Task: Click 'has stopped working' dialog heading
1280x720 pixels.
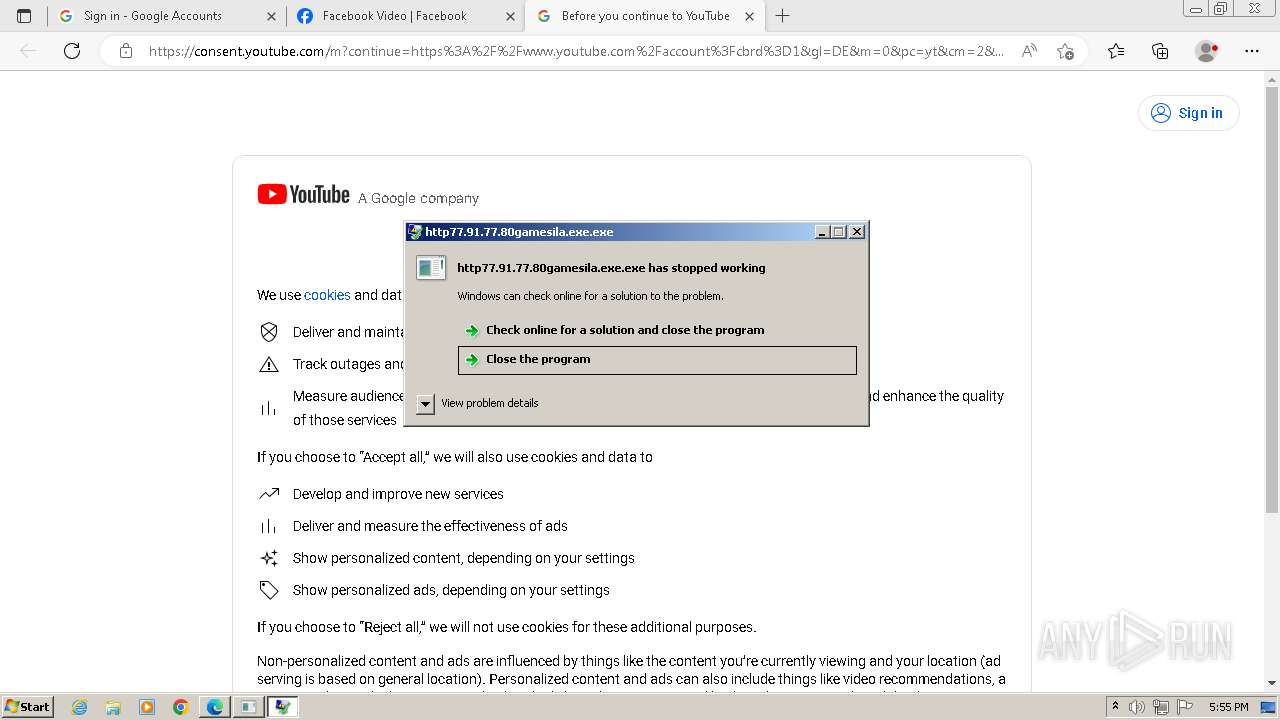Action: pos(611,268)
